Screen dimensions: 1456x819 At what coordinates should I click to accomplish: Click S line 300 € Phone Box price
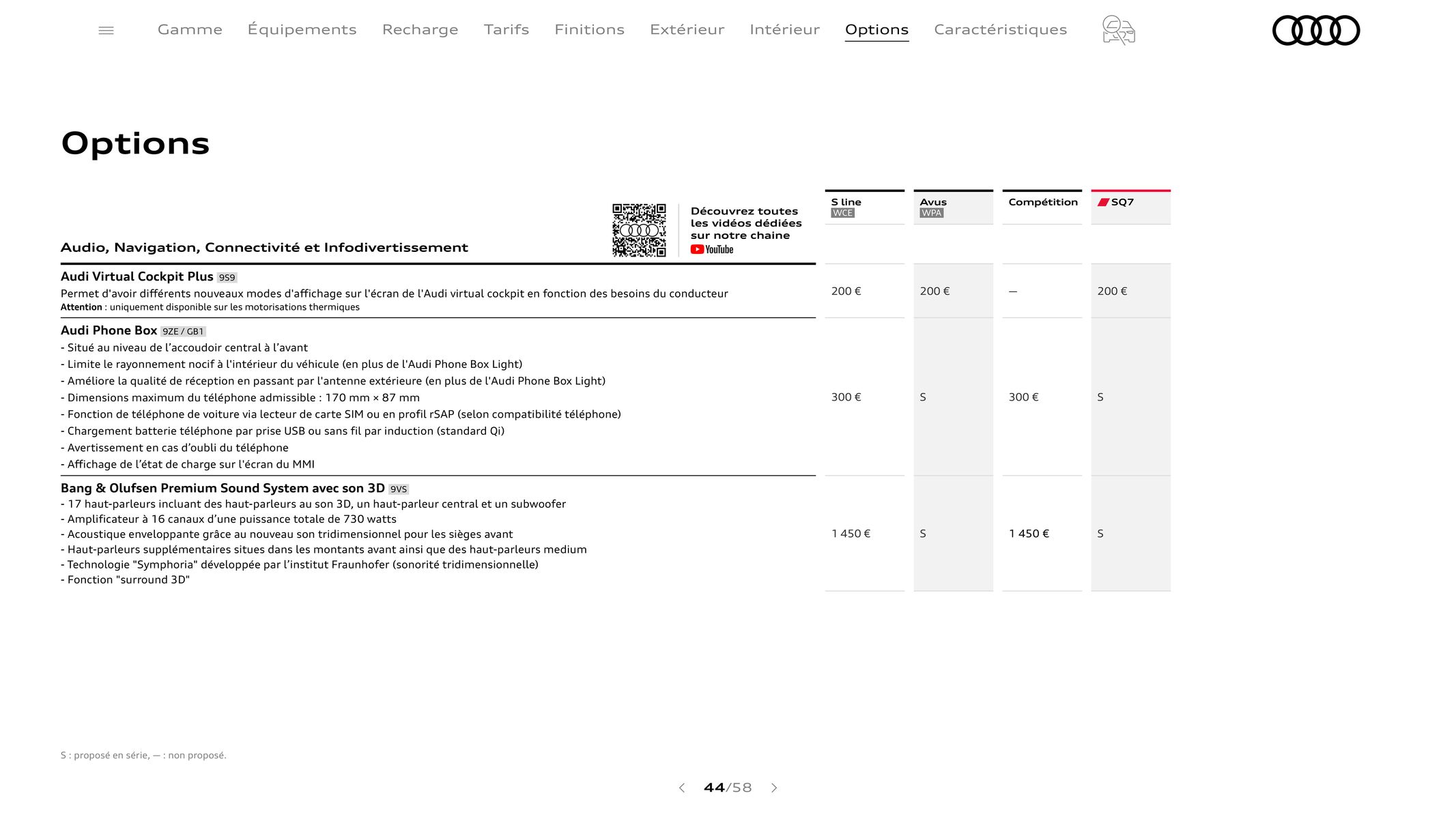point(846,397)
